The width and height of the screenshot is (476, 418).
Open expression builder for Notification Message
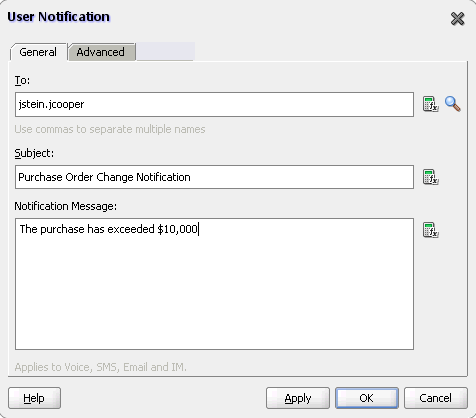click(x=430, y=230)
